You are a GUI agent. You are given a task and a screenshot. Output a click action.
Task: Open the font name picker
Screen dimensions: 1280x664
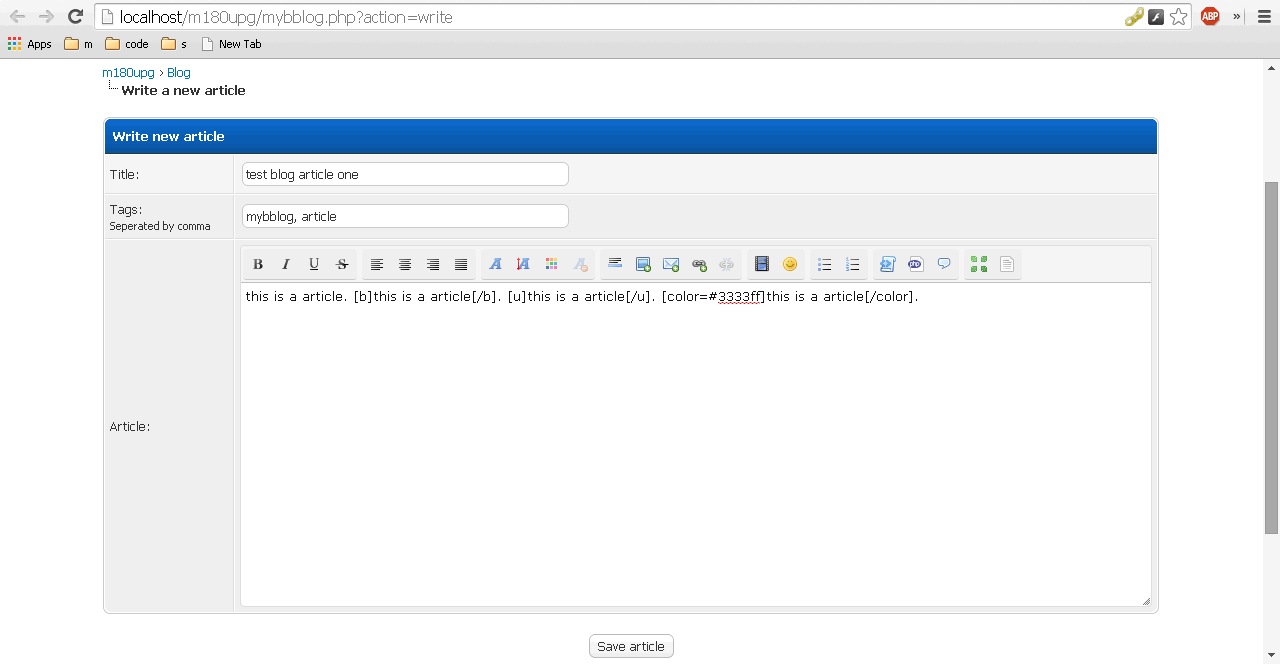(x=495, y=264)
